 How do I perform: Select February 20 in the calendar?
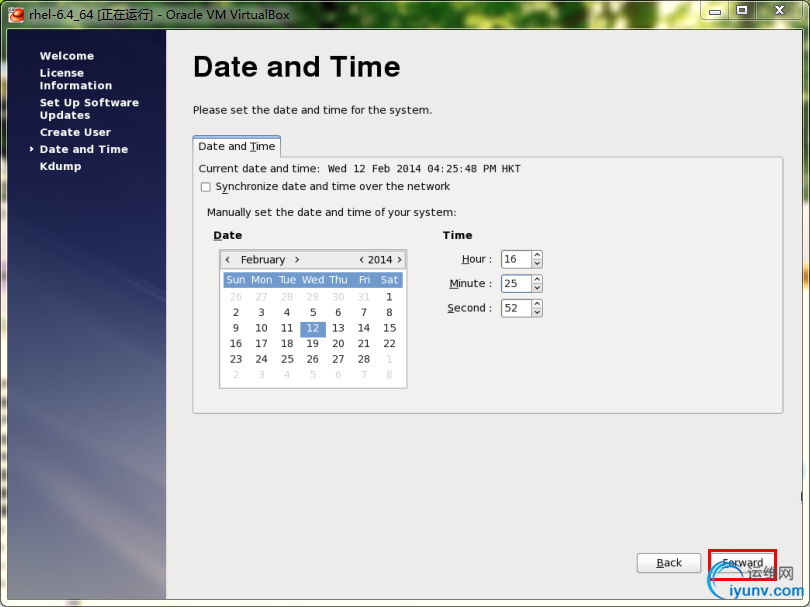point(338,344)
